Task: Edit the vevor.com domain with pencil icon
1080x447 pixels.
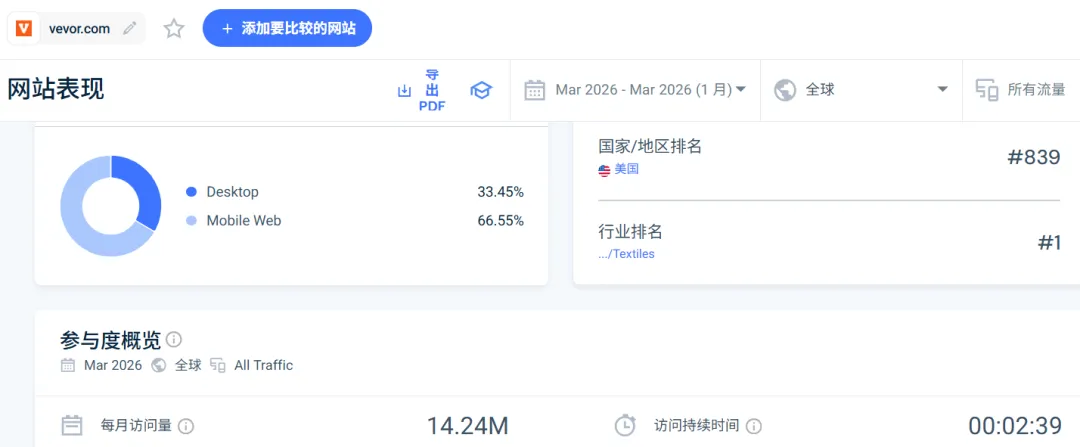Action: 129,28
